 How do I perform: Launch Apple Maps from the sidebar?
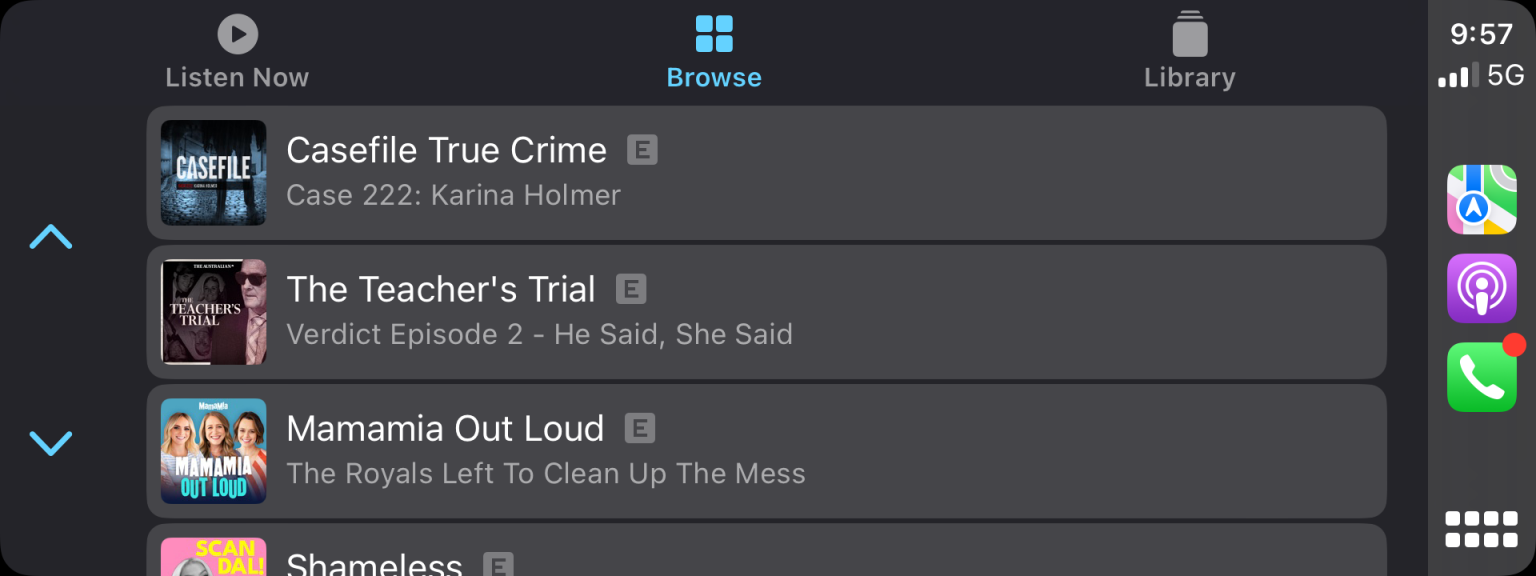pos(1481,200)
